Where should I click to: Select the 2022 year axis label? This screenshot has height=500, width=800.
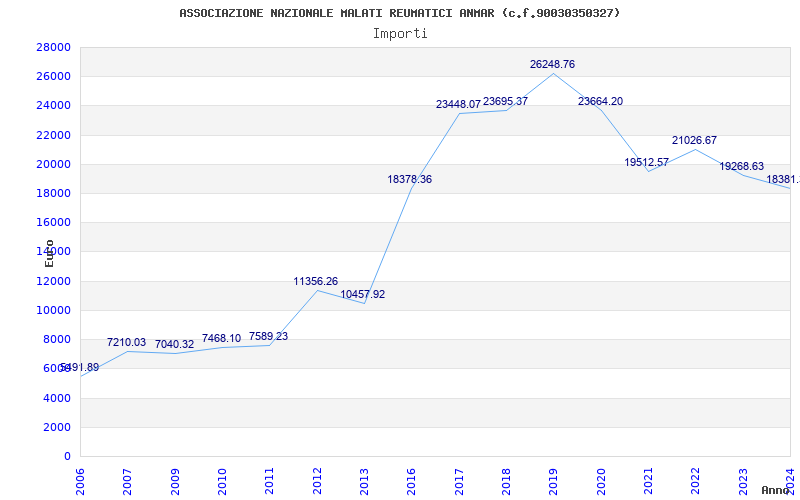click(x=695, y=481)
